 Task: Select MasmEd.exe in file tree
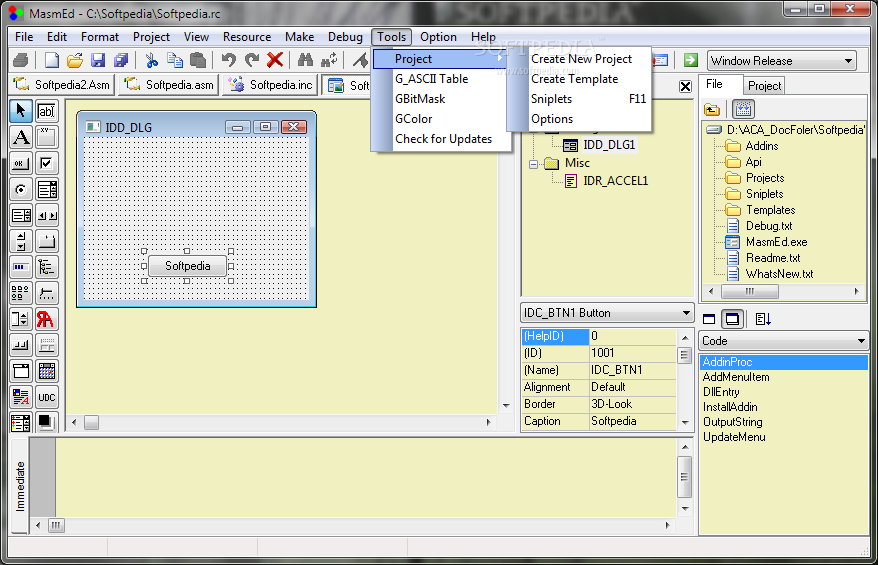776,242
